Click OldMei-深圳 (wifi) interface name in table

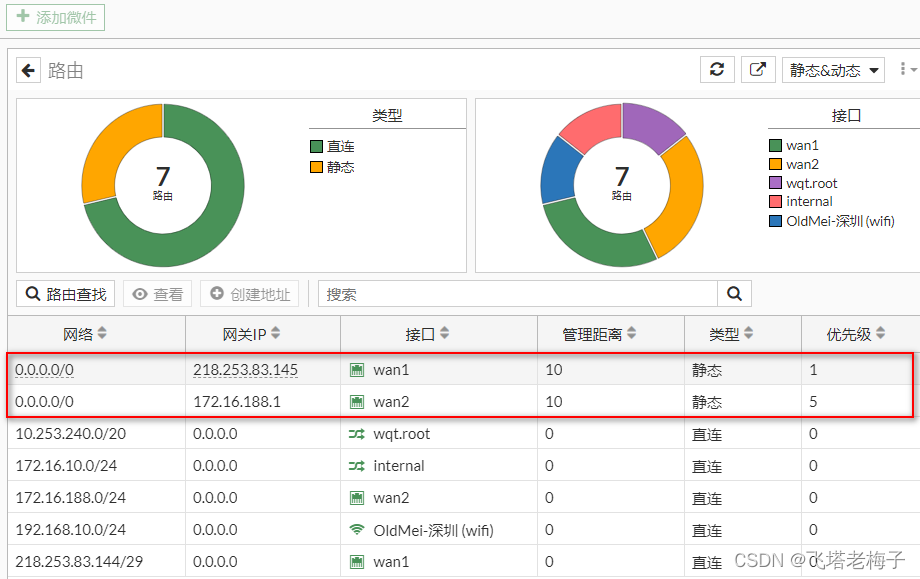pos(433,530)
